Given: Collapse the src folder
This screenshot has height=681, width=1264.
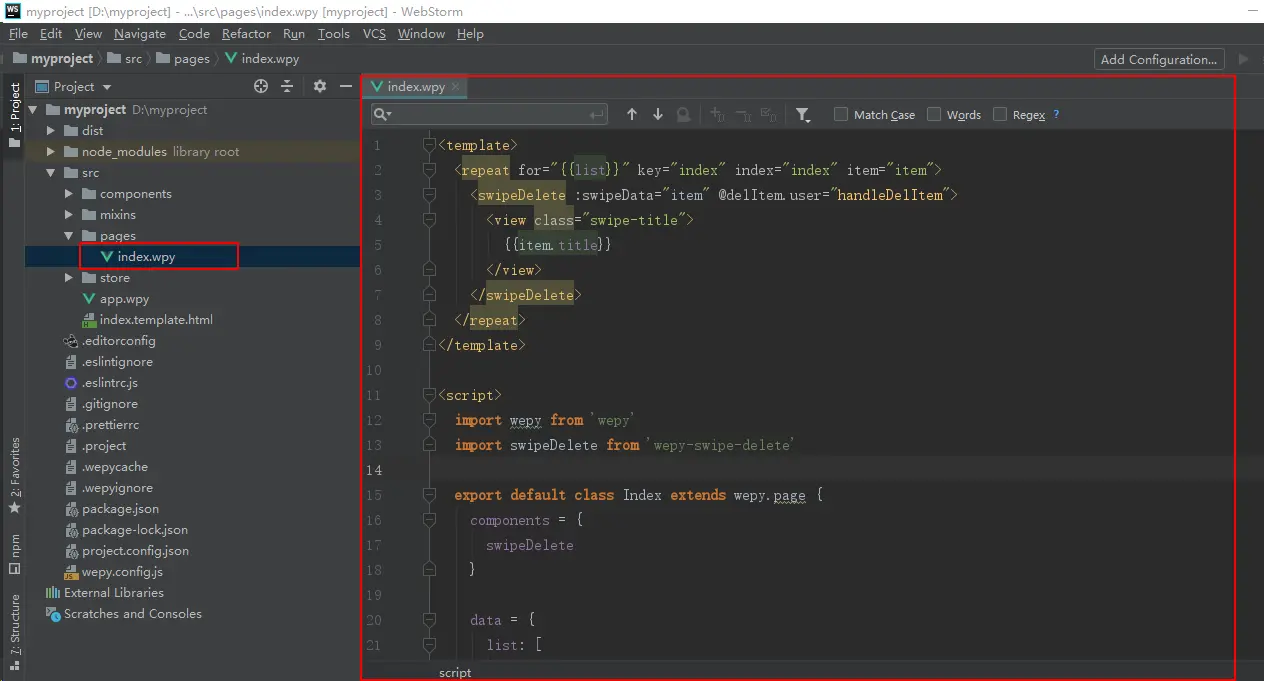Looking at the screenshot, I should (51, 172).
